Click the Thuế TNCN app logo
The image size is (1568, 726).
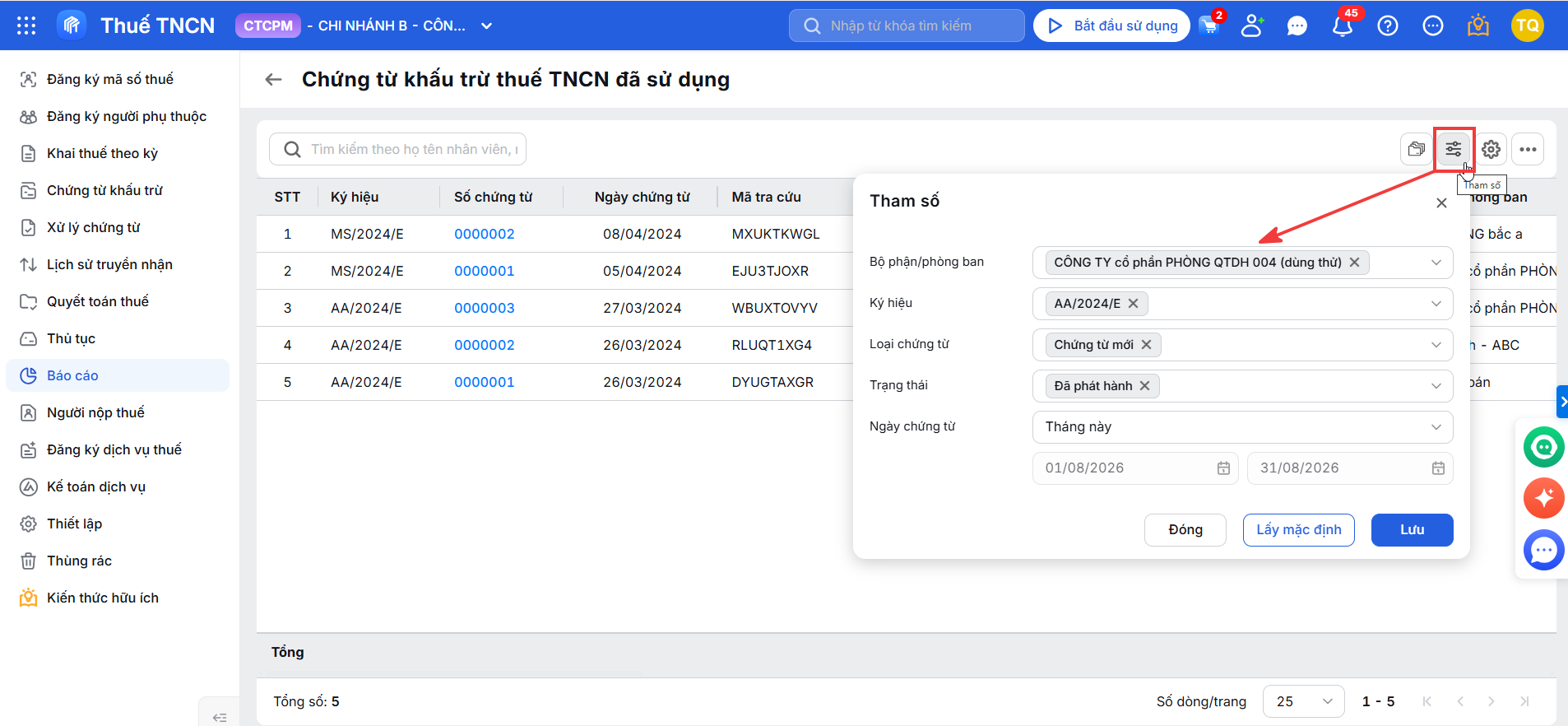(x=72, y=26)
